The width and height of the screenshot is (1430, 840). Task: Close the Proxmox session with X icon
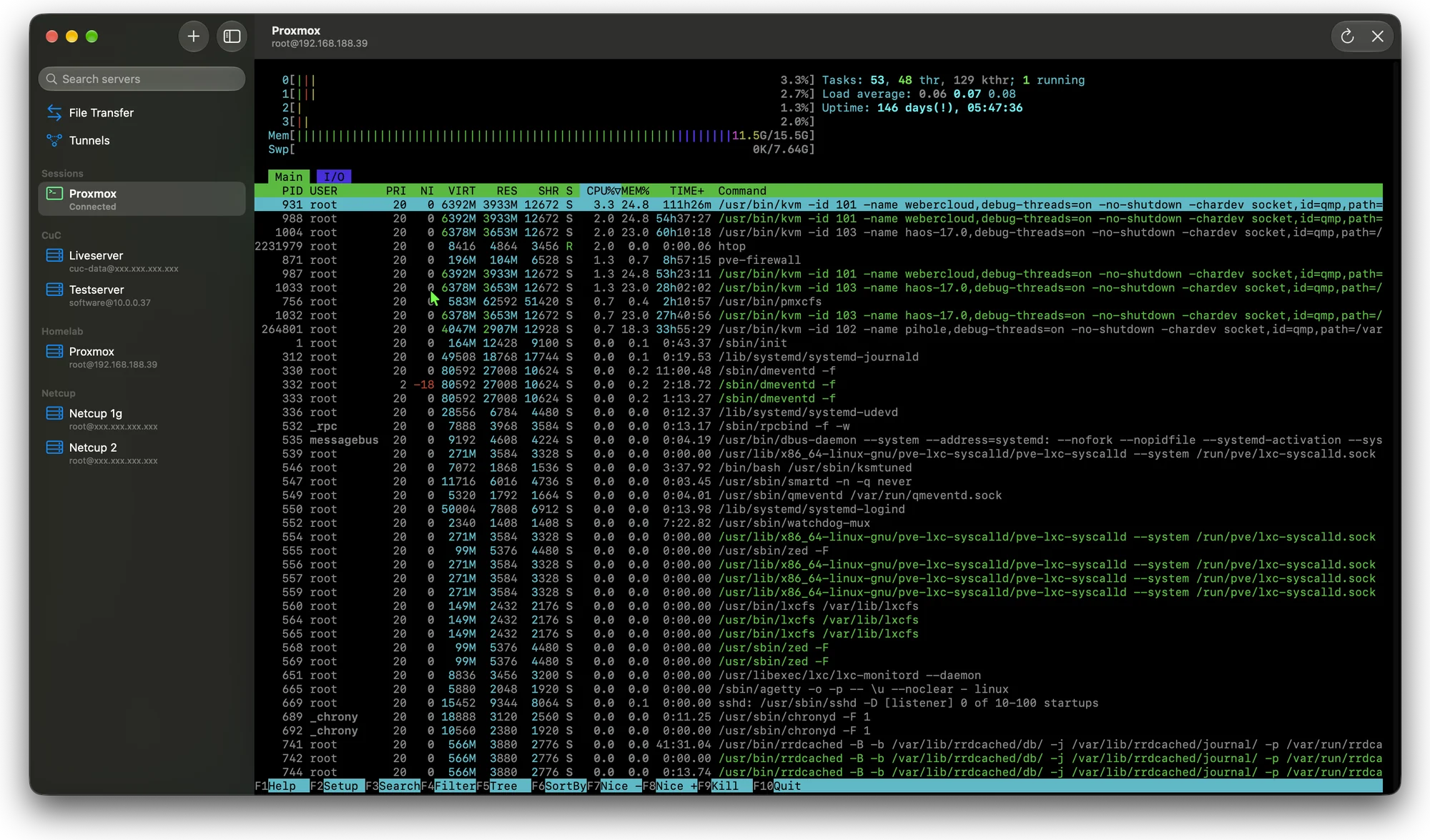coord(1377,36)
